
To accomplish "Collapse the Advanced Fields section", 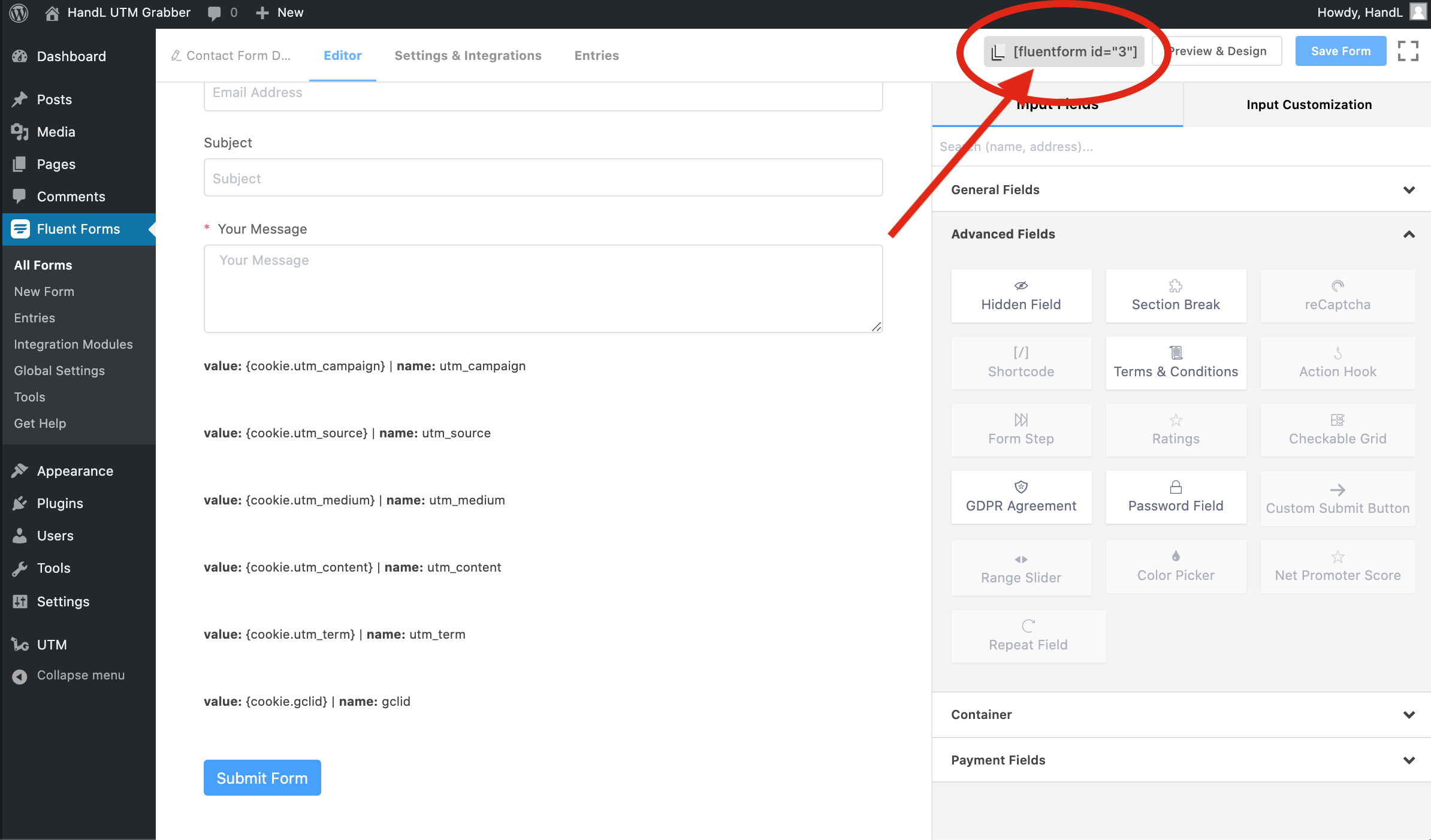I will (1409, 234).
